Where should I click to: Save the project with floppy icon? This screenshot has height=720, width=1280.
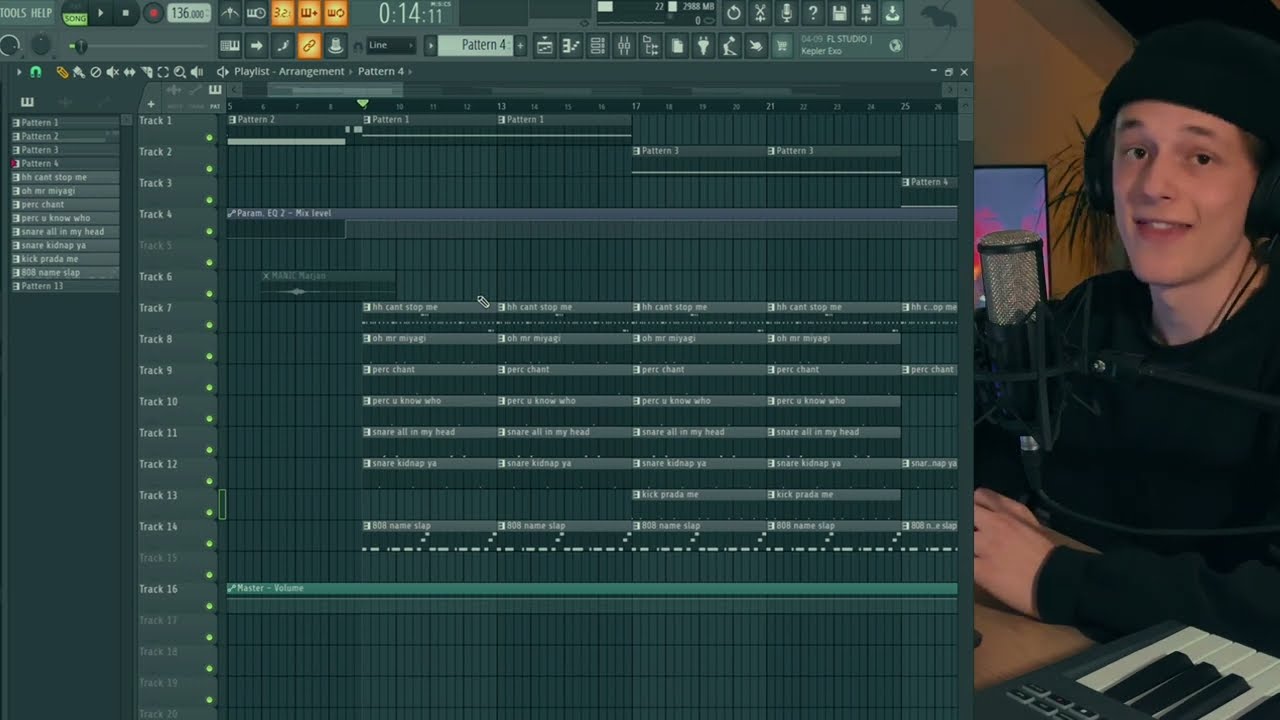click(839, 13)
